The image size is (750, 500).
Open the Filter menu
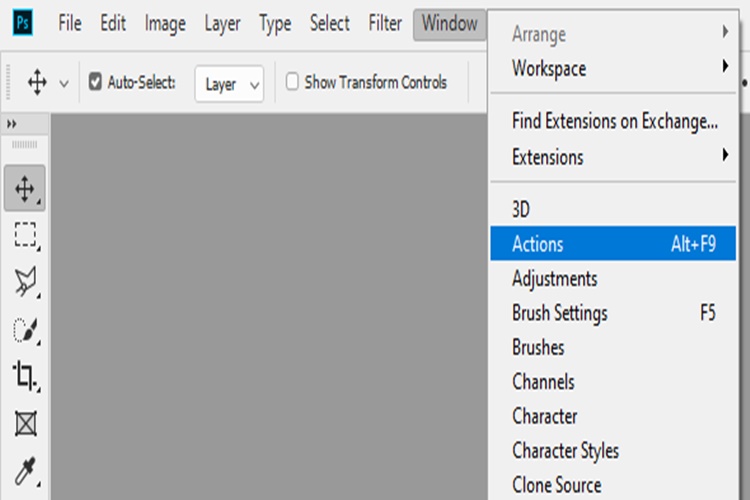pos(385,23)
